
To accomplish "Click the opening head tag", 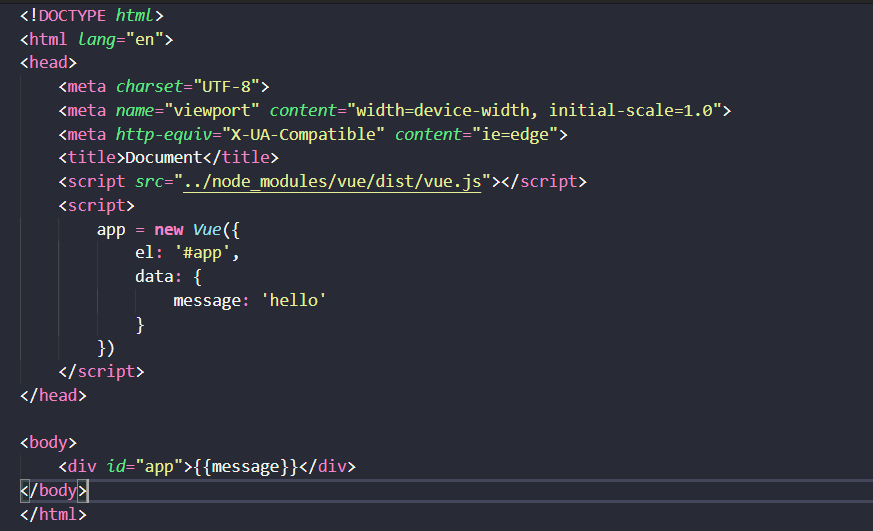I will pyautogui.click(x=48, y=62).
